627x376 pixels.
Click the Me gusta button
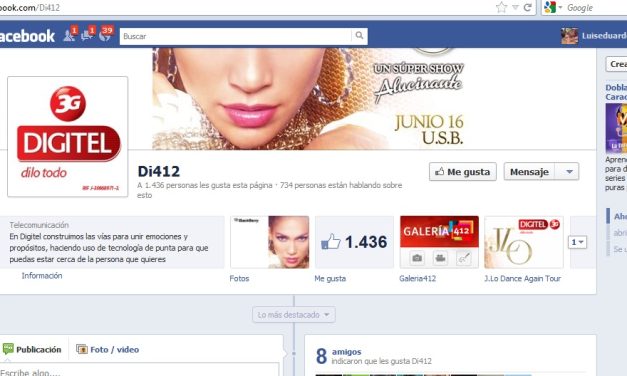[463, 172]
